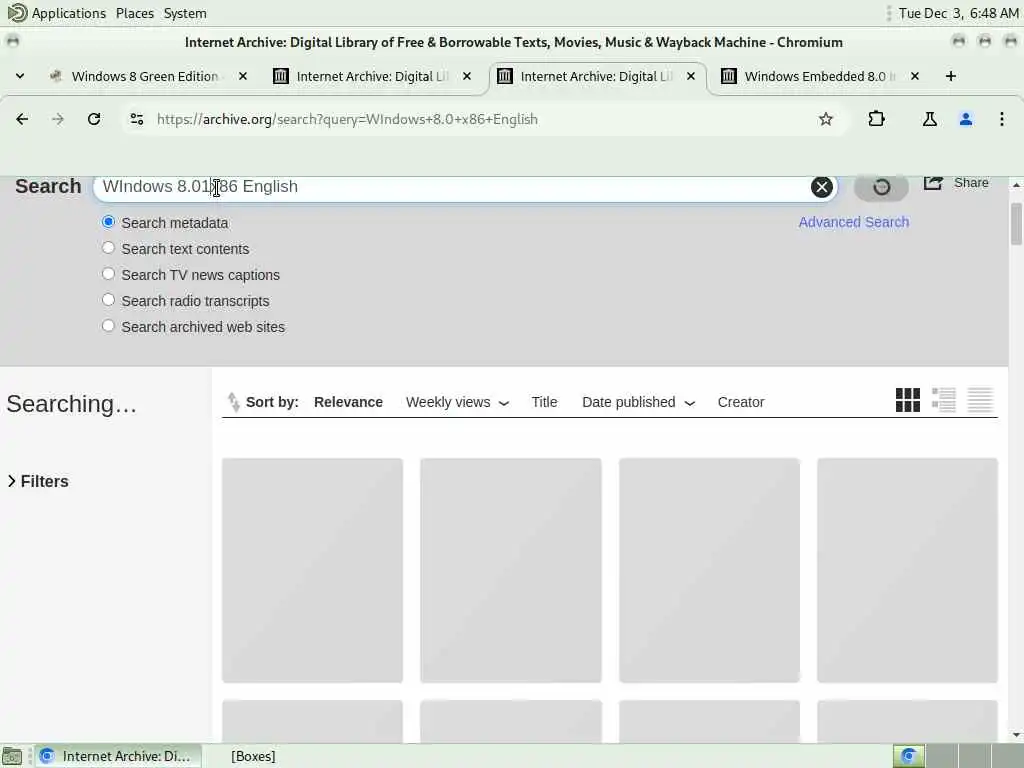Switch to extended list view
The image size is (1024, 768).
coord(944,400)
